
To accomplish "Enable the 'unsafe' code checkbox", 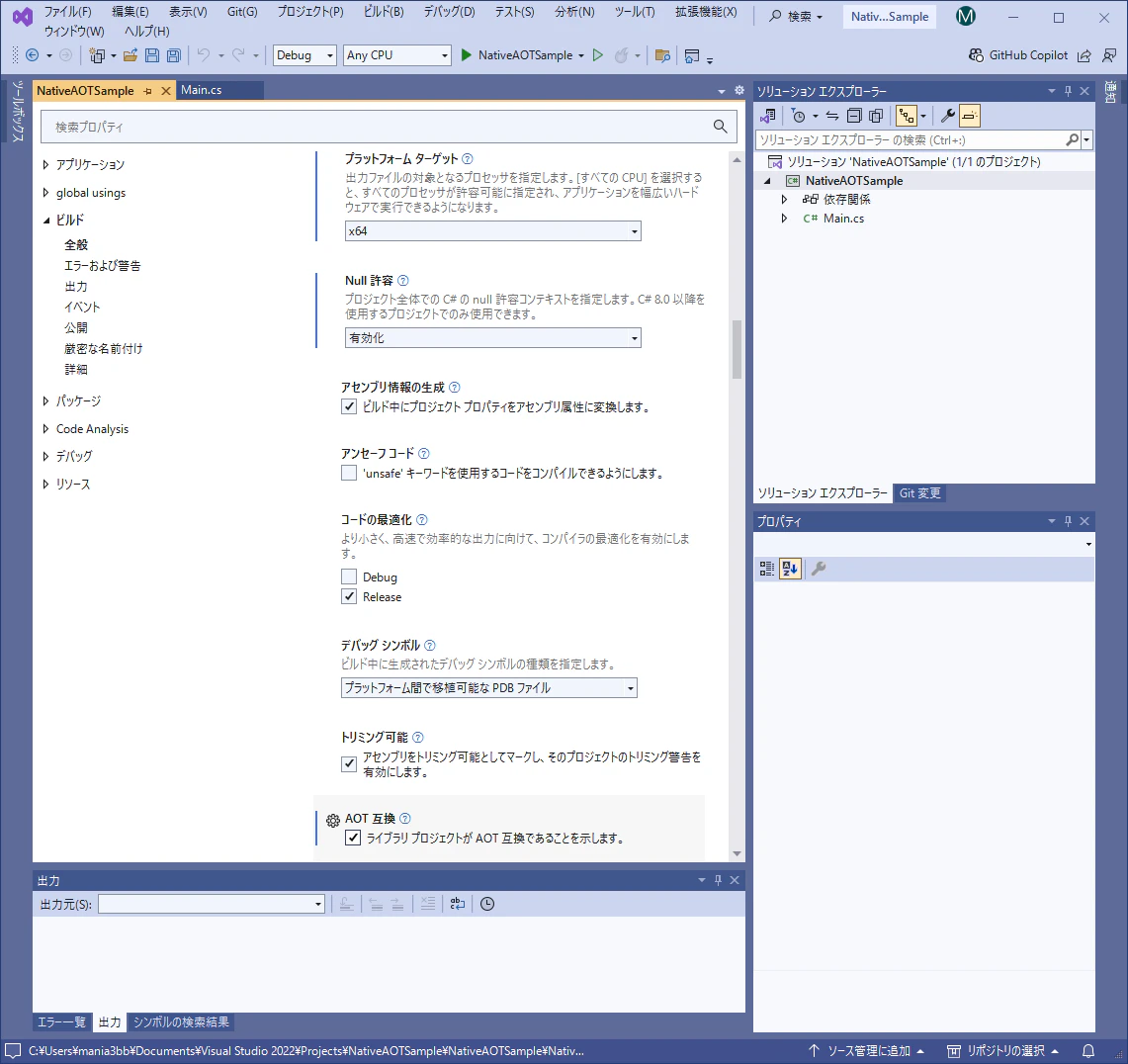I will point(349,474).
